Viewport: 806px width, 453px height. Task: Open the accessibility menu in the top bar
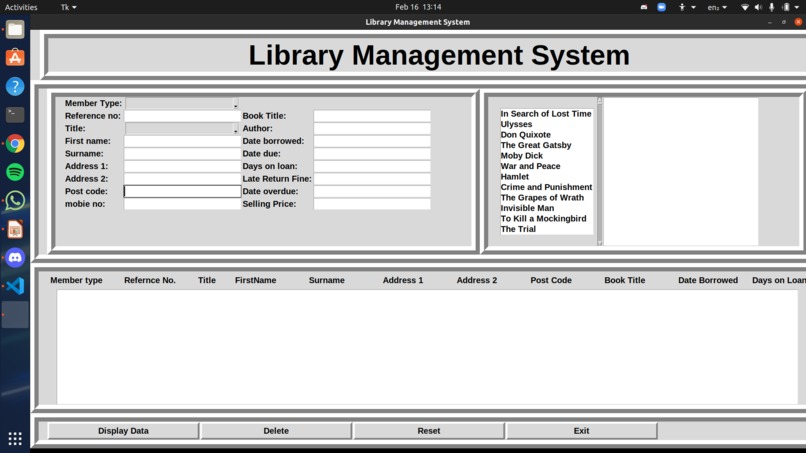[686, 7]
